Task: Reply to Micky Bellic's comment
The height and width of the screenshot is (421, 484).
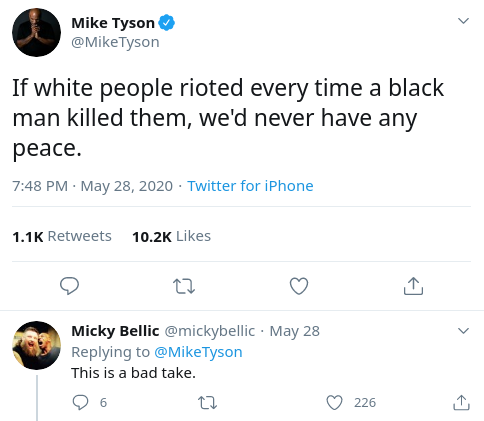Action: click(80, 402)
